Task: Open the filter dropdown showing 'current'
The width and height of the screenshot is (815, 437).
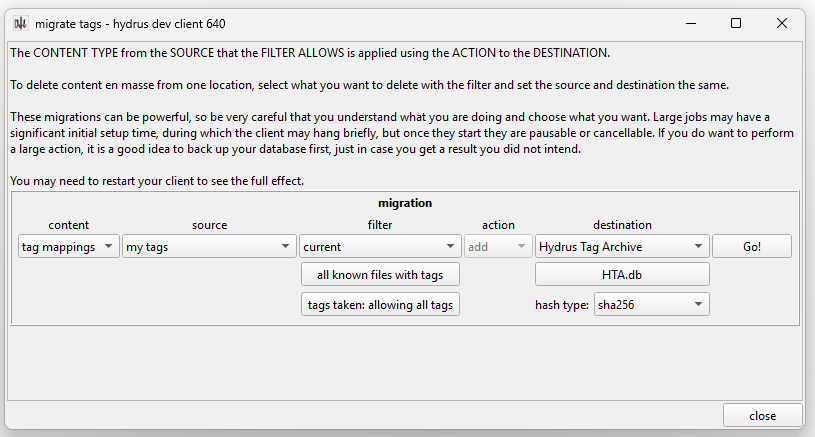Action: point(379,247)
